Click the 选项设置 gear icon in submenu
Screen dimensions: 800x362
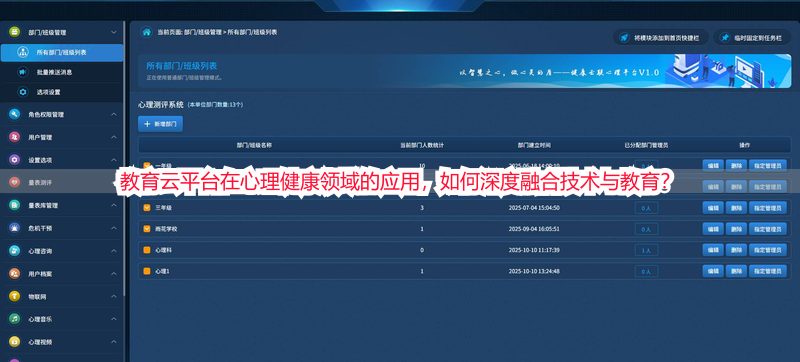click(x=22, y=92)
